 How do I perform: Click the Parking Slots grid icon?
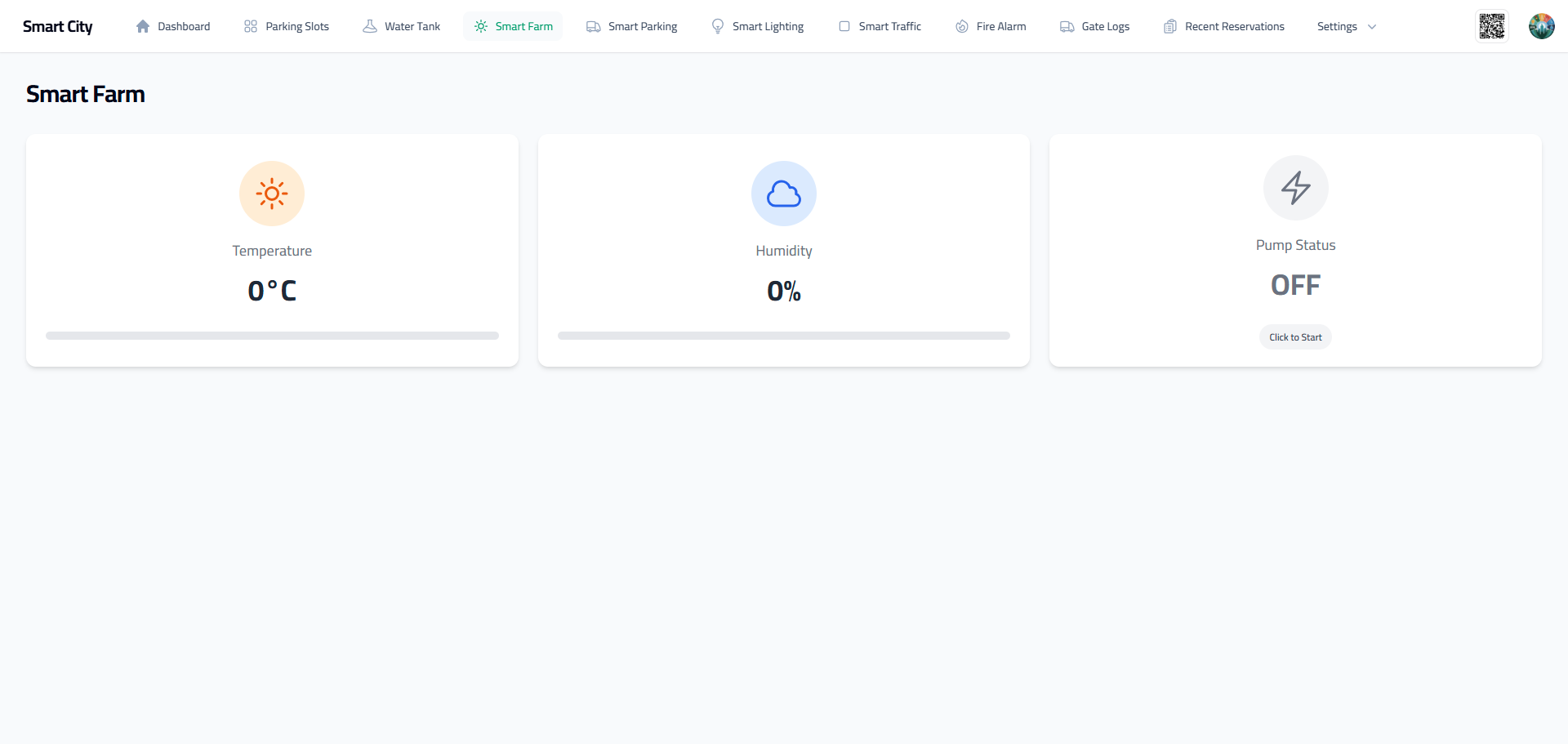click(251, 26)
